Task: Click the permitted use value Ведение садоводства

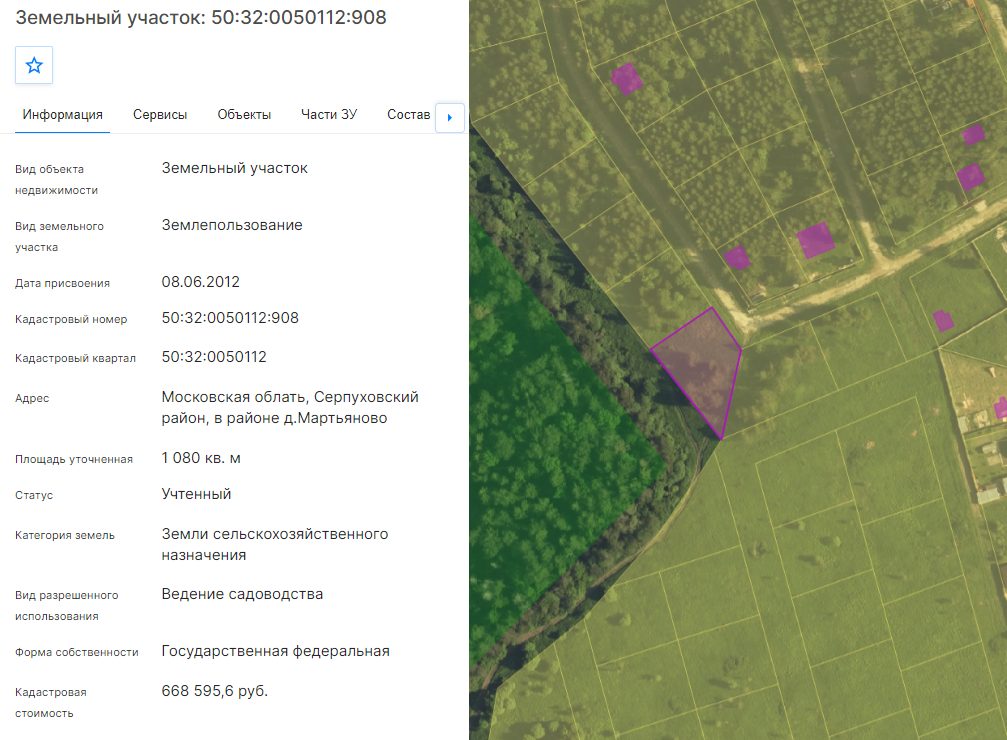Action: point(242,594)
